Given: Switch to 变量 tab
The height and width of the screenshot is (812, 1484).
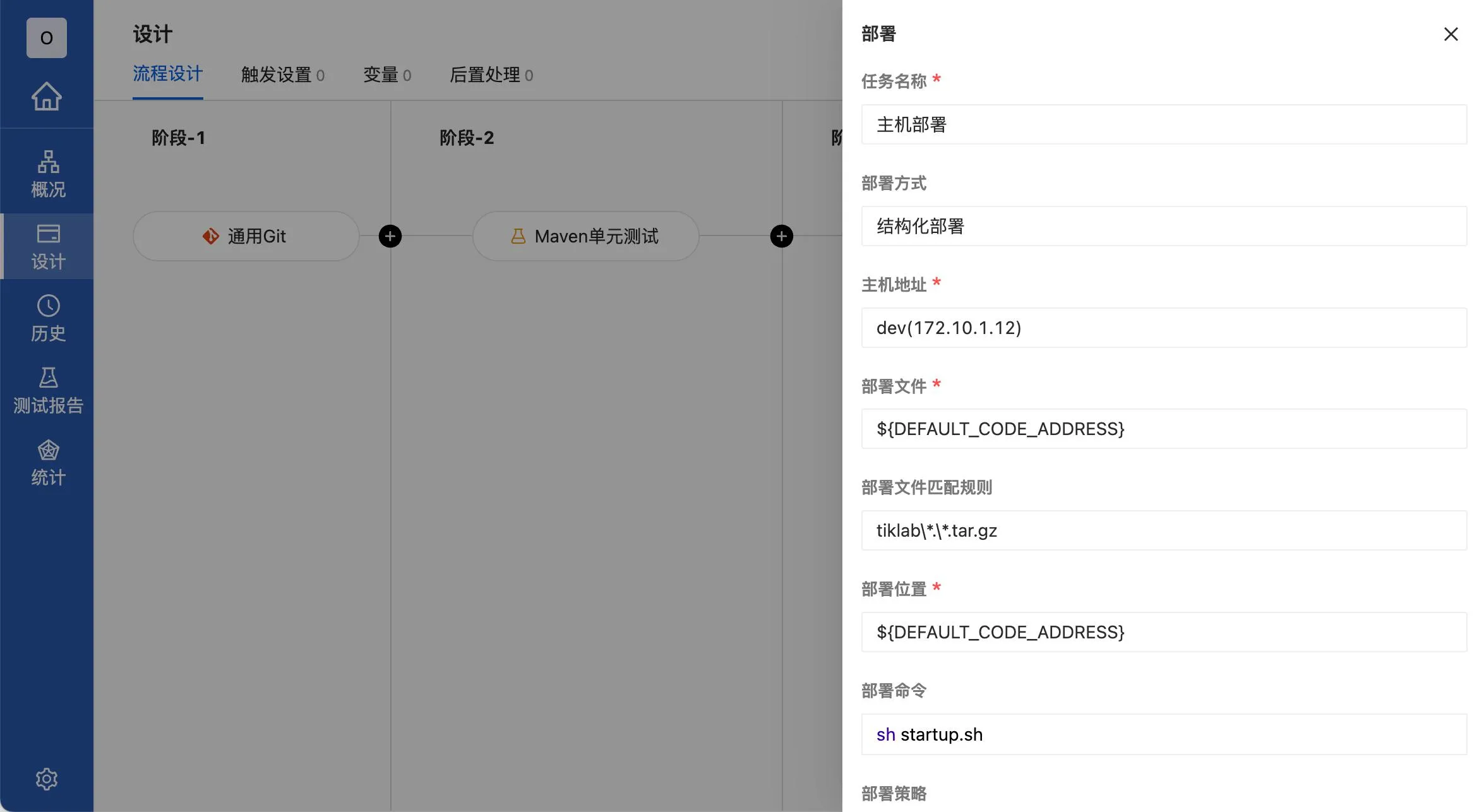Looking at the screenshot, I should pyautogui.click(x=387, y=75).
